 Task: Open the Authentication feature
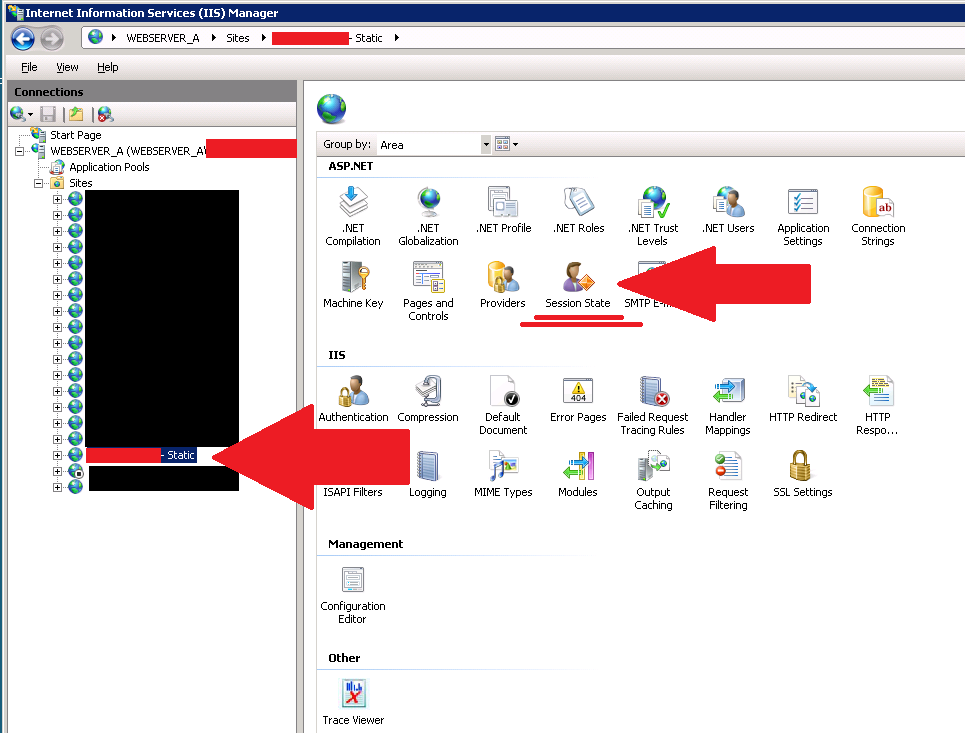tap(353, 399)
